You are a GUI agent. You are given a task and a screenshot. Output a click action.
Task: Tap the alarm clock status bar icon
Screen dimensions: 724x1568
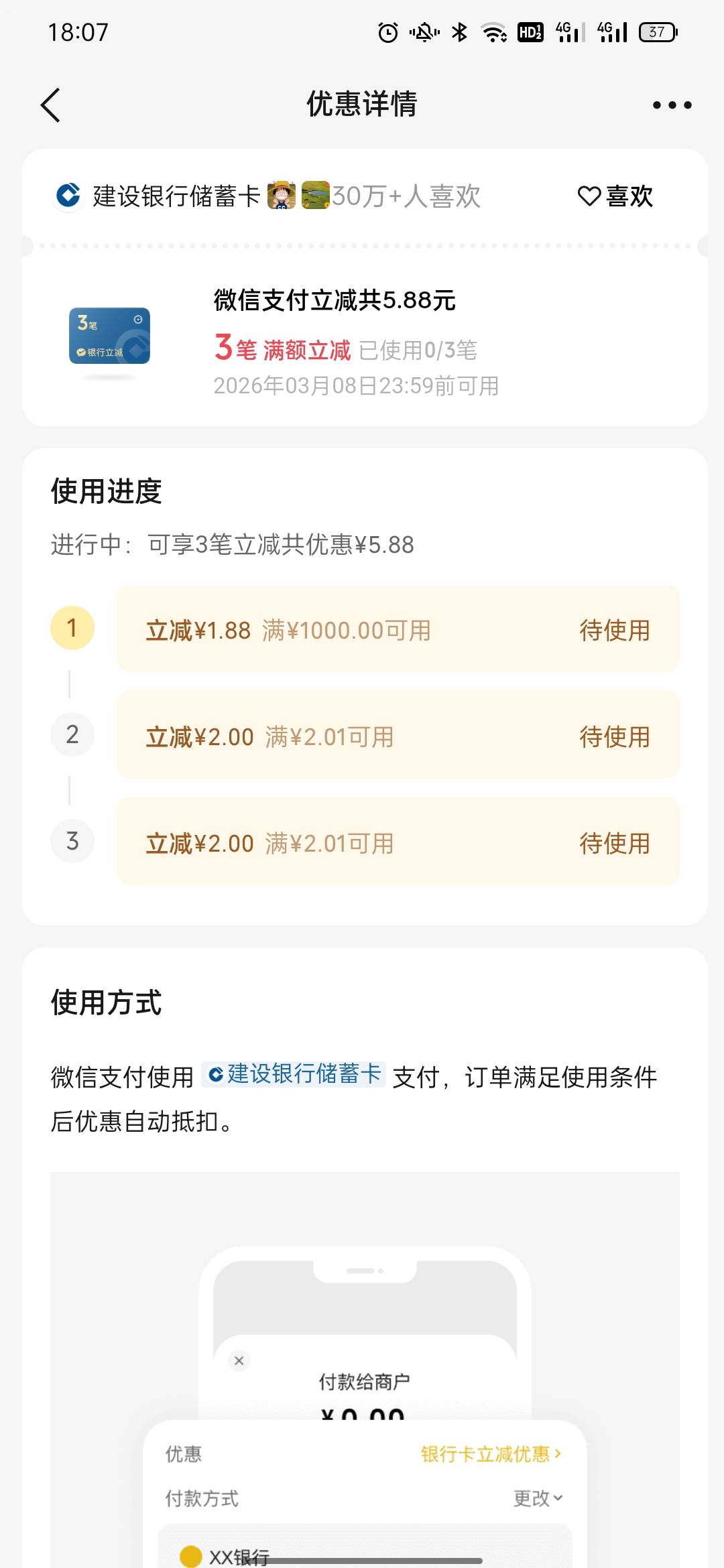coord(387,32)
